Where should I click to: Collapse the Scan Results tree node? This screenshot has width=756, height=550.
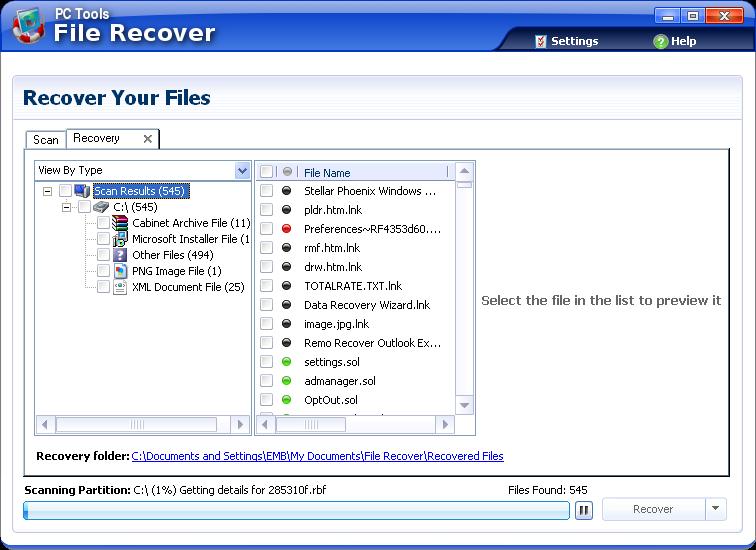(47, 191)
